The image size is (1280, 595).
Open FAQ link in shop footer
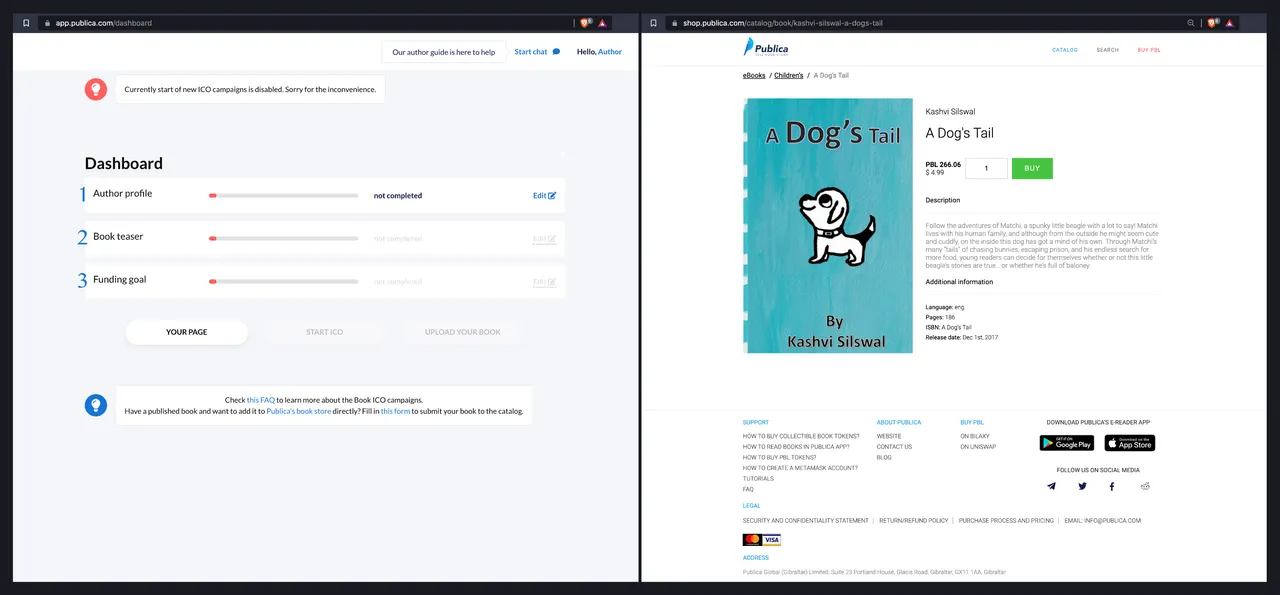pyautogui.click(x=748, y=489)
